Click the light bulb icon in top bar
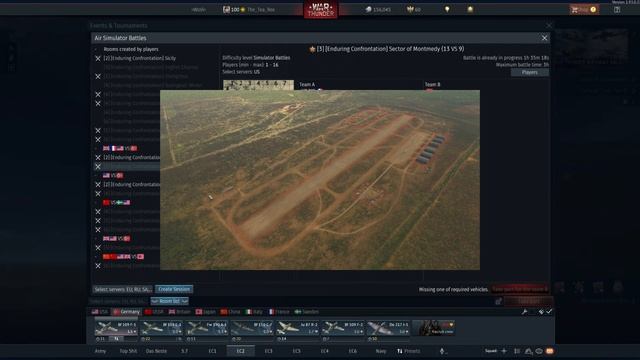The width and height of the screenshot is (640, 360). click(x=447, y=9)
